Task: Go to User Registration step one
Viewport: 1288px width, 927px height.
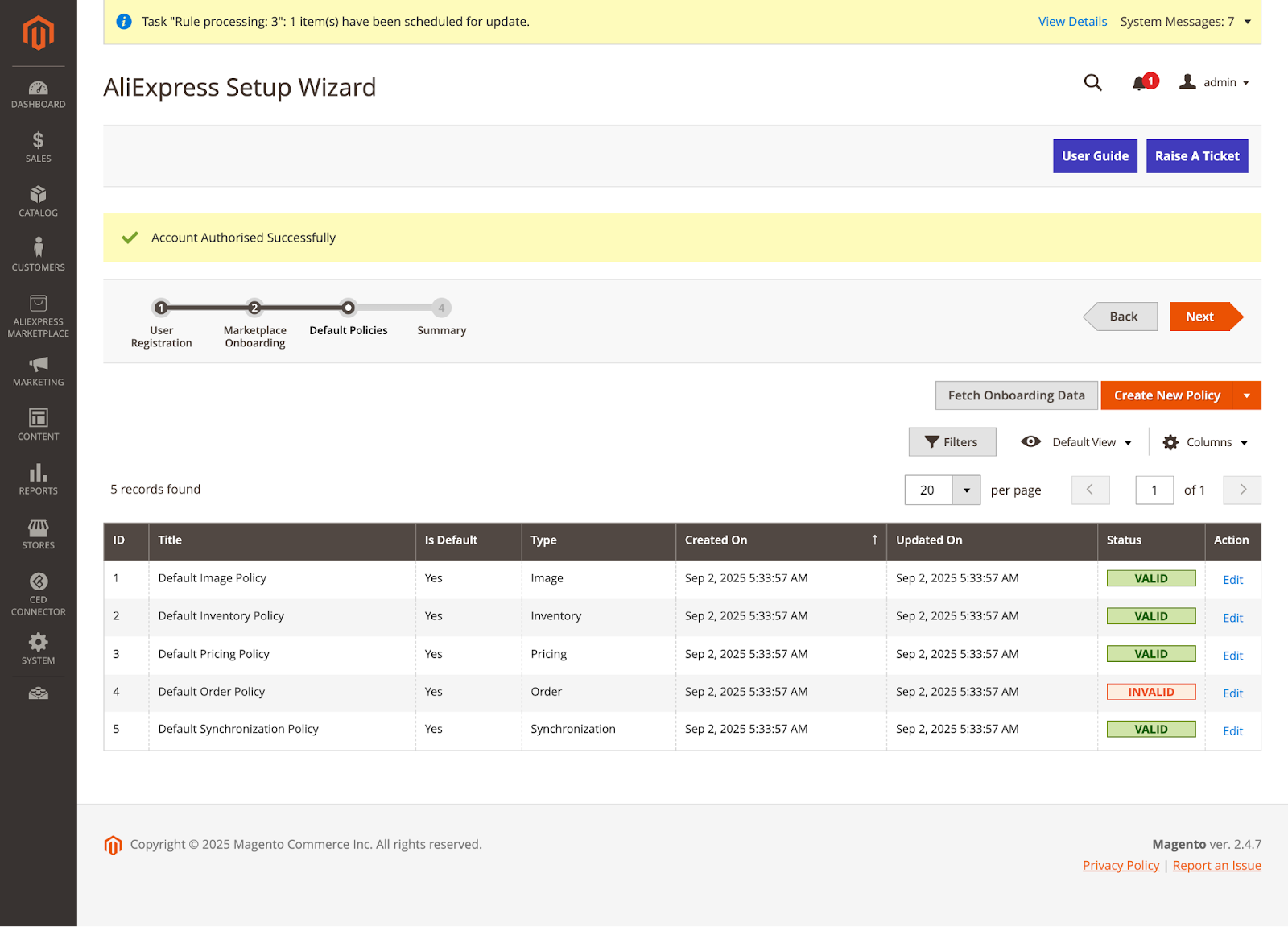Action: (x=161, y=308)
